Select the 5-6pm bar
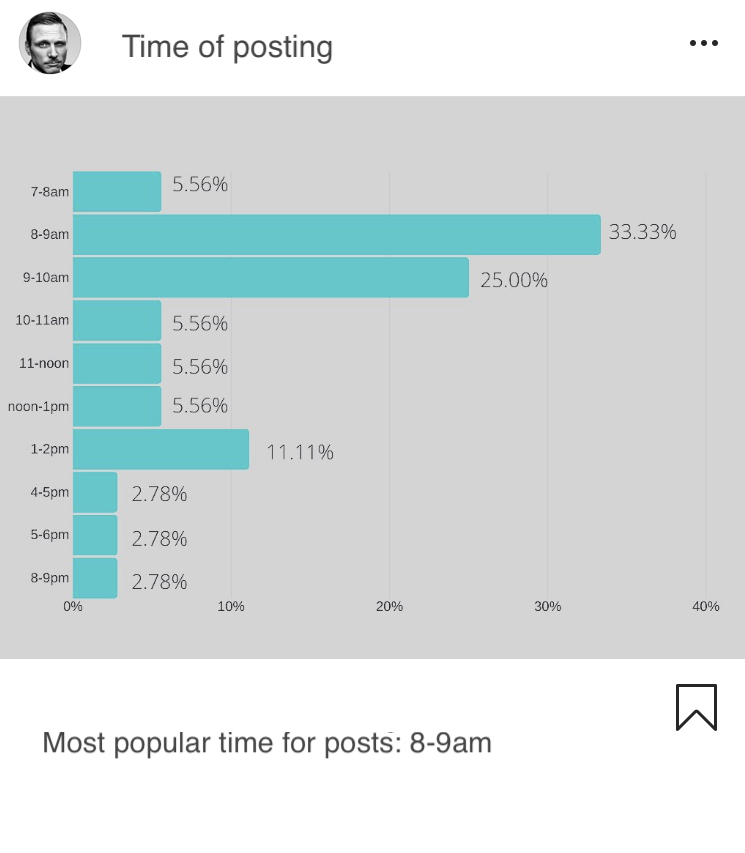This screenshot has width=745, height=853. pyautogui.click(x=95, y=535)
